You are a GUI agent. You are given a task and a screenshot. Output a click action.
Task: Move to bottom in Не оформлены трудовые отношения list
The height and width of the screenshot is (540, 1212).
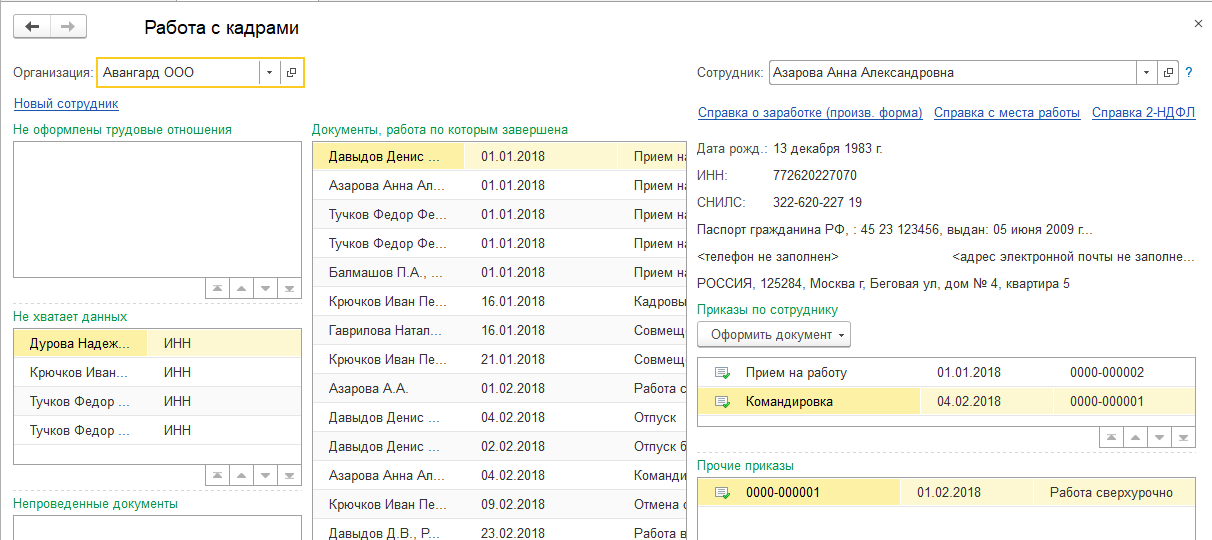coord(289,288)
